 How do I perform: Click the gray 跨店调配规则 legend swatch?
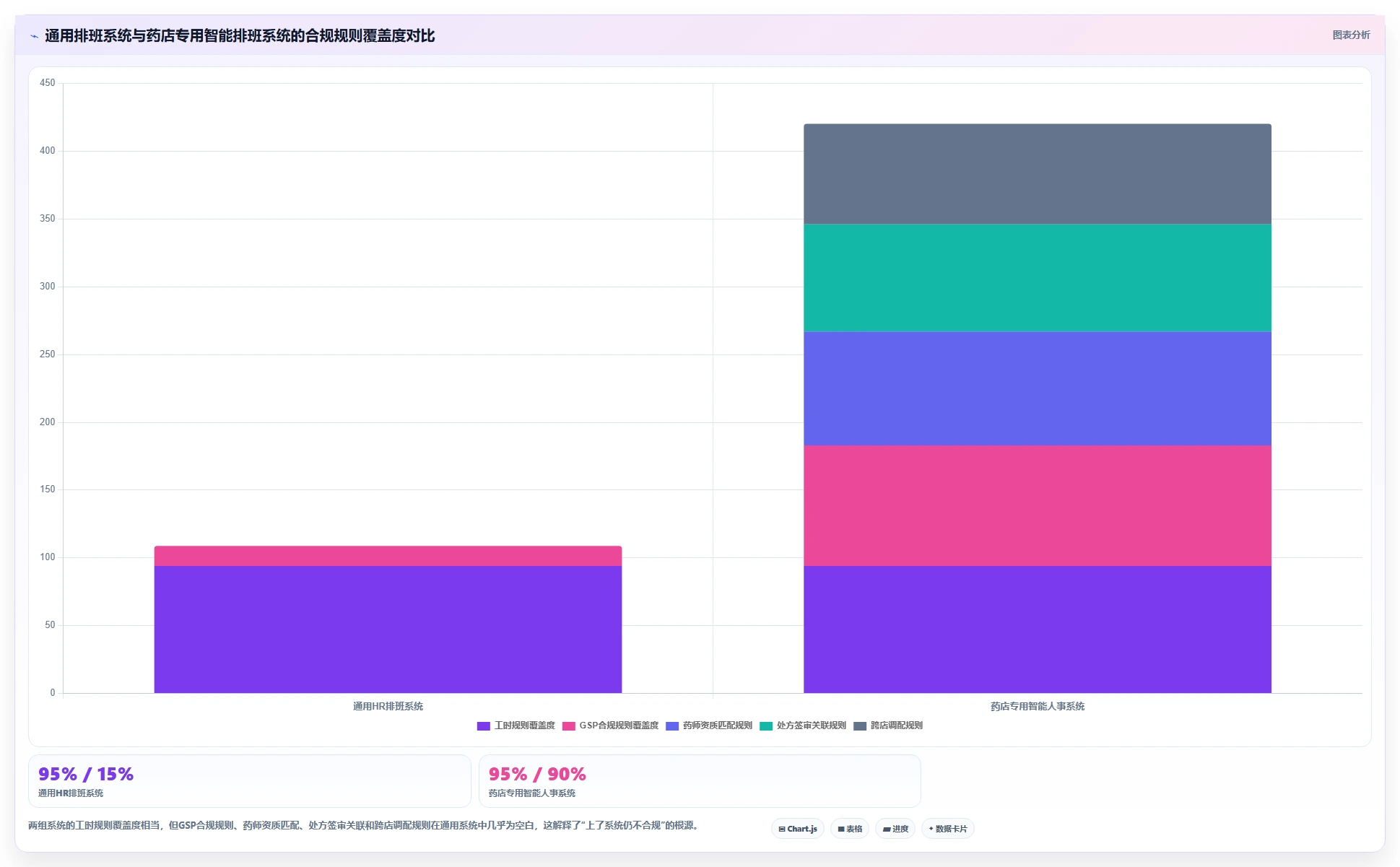(860, 726)
